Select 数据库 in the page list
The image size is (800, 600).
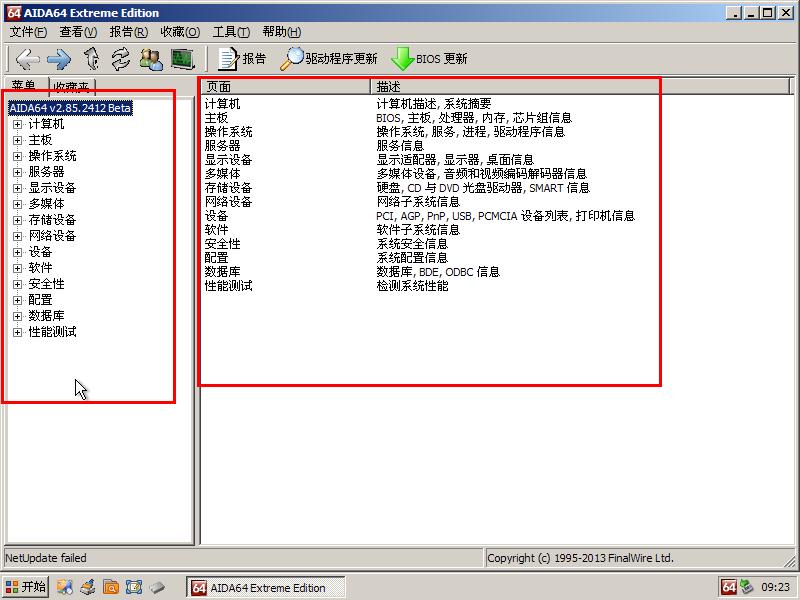pos(222,272)
